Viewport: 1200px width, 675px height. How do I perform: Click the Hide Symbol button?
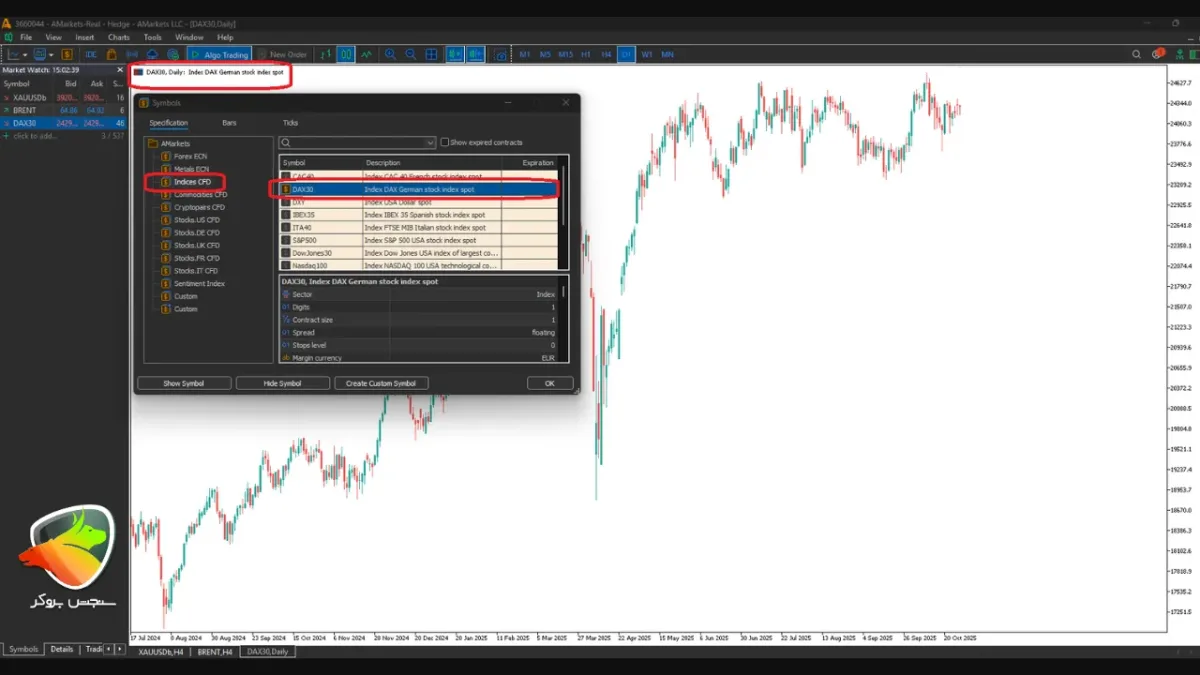282,383
